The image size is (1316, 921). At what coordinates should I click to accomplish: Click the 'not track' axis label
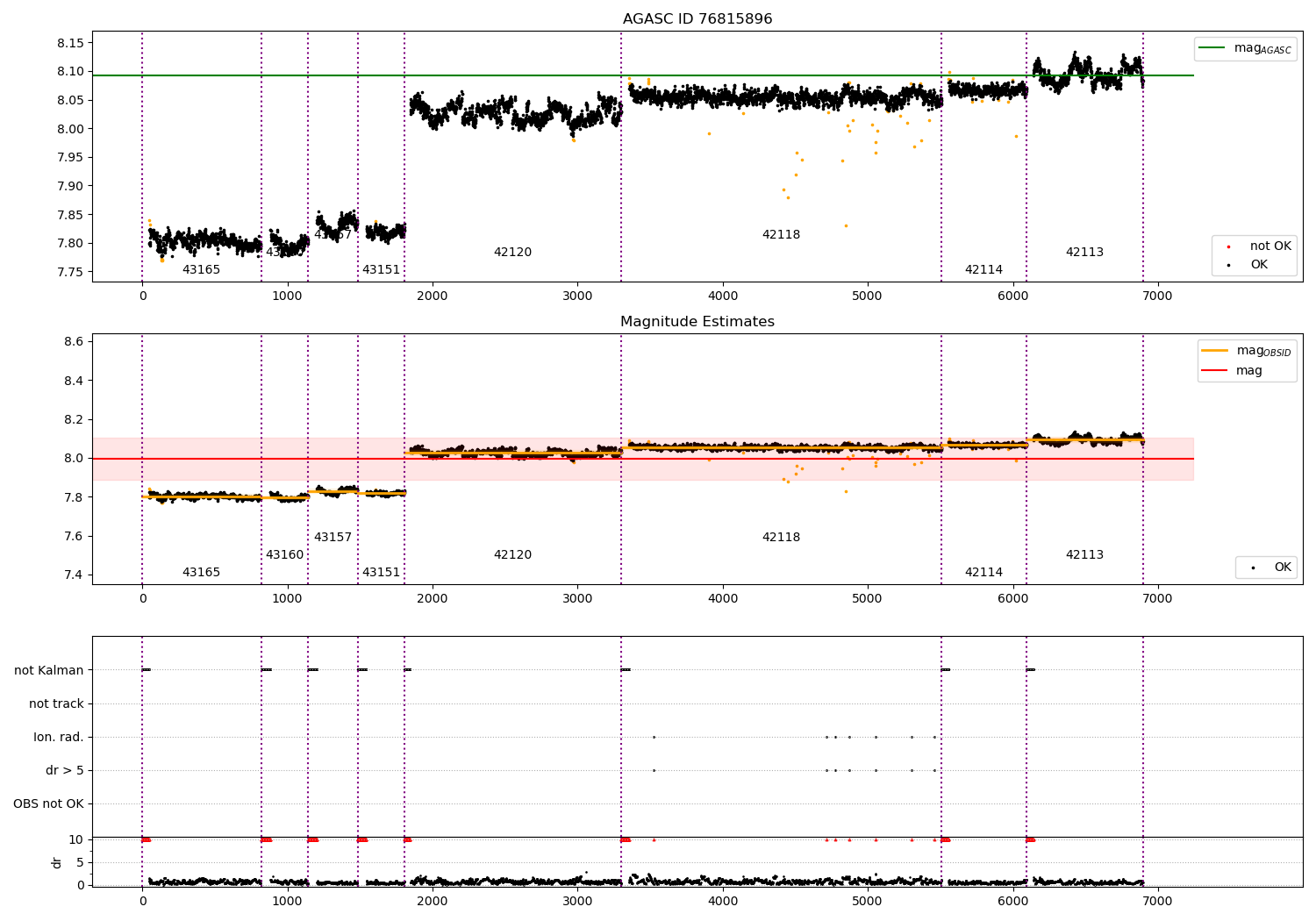tap(56, 704)
